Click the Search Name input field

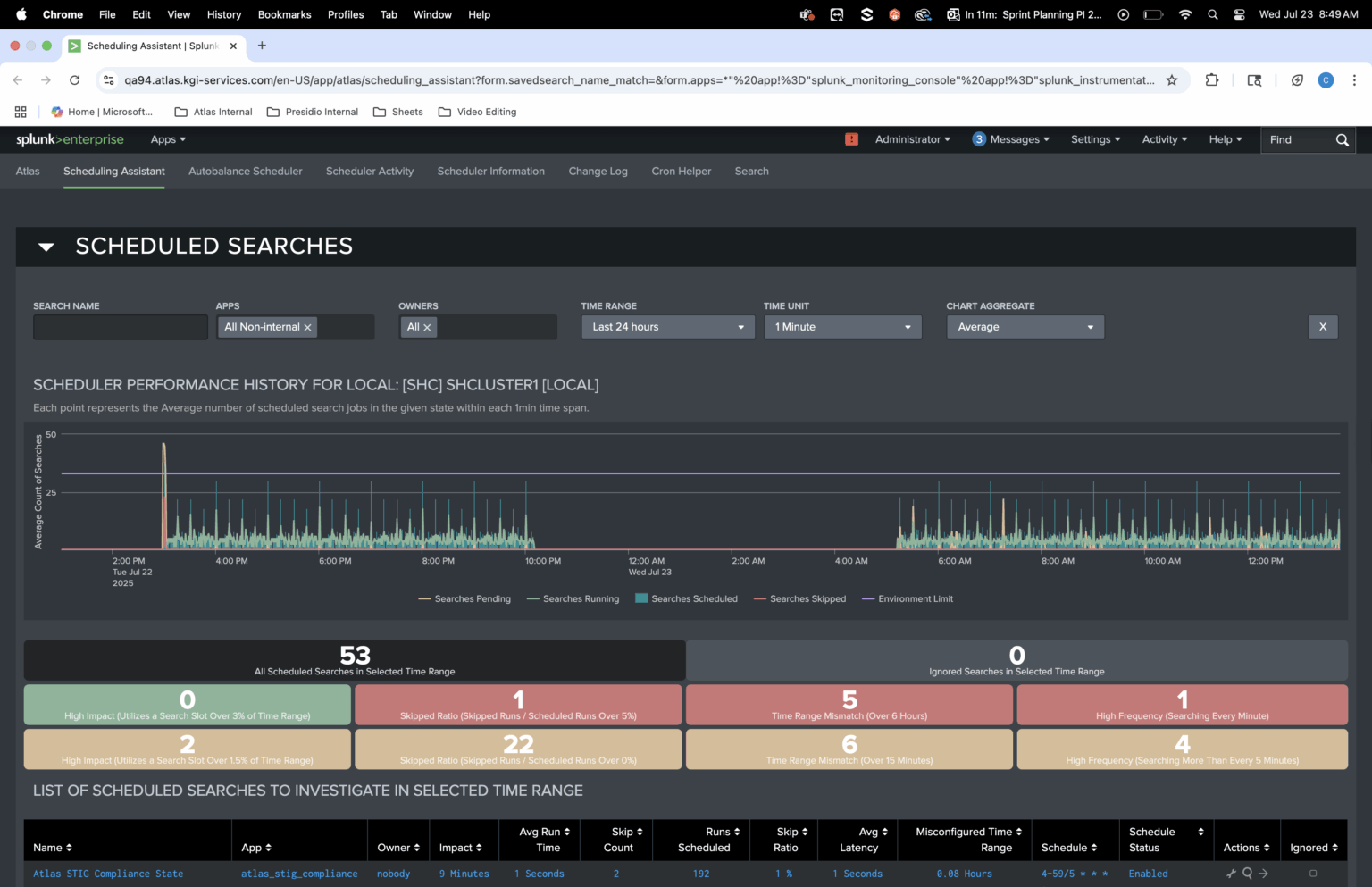121,327
